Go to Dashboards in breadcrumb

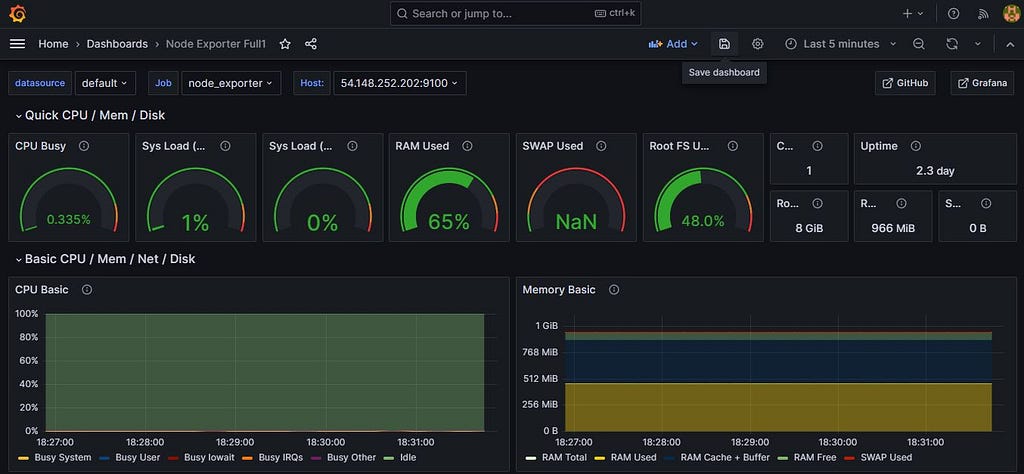point(117,44)
